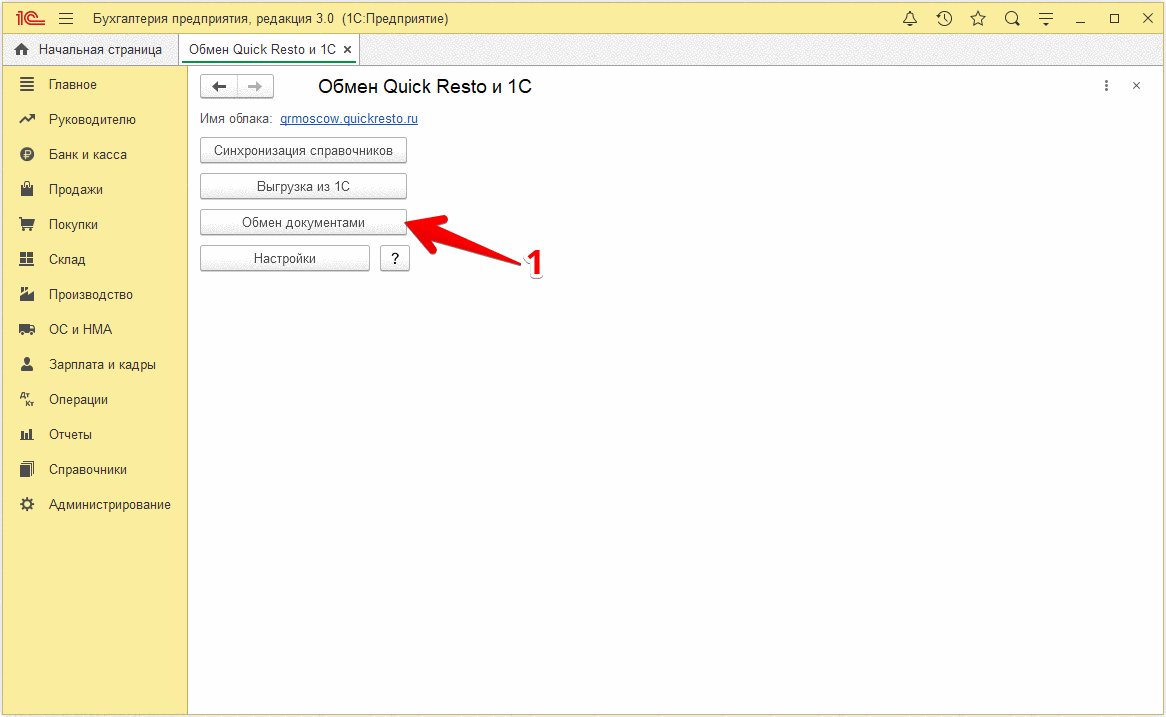Open notifications bell icon

(909, 19)
